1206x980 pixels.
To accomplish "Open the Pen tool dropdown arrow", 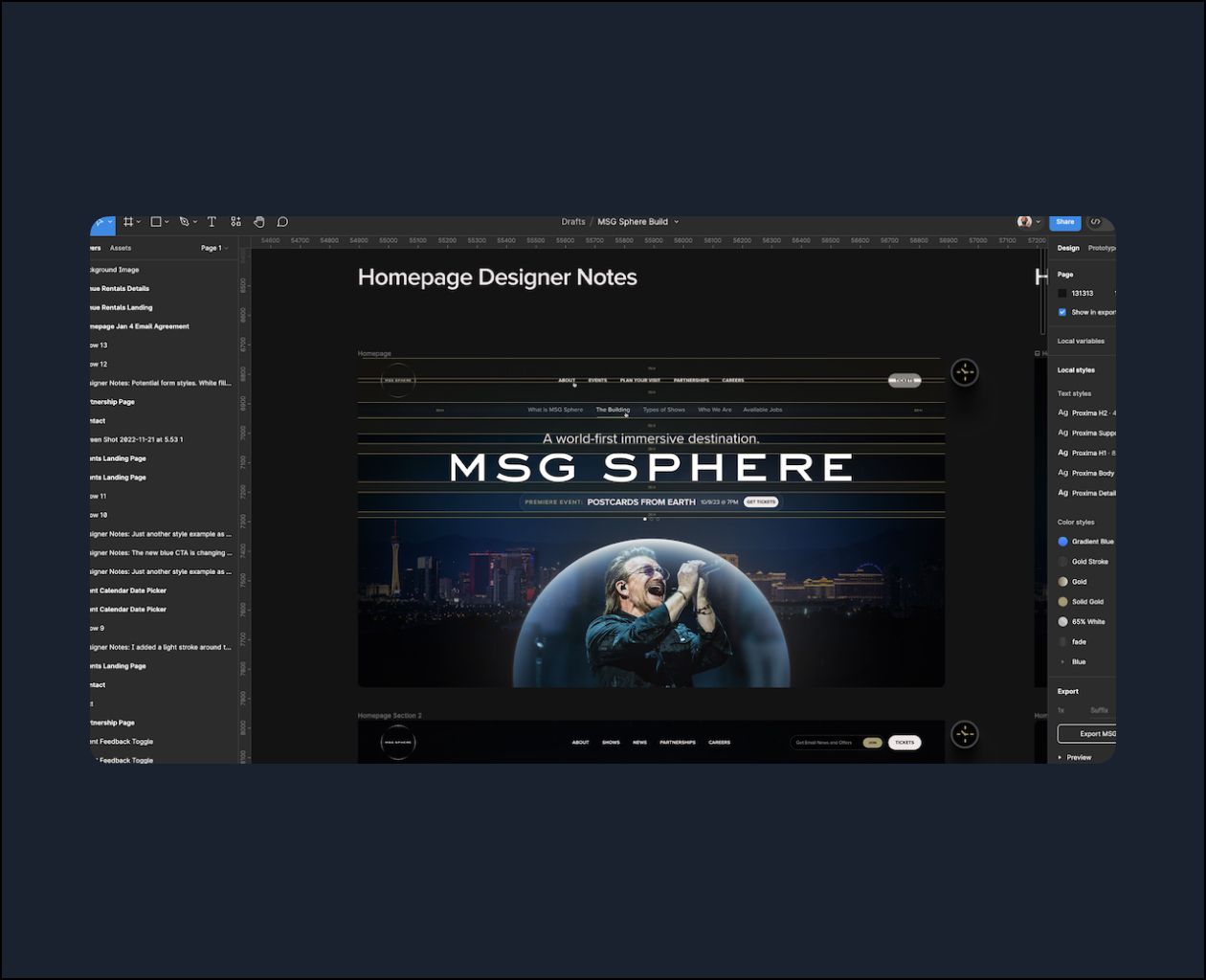I will pyautogui.click(x=195, y=222).
